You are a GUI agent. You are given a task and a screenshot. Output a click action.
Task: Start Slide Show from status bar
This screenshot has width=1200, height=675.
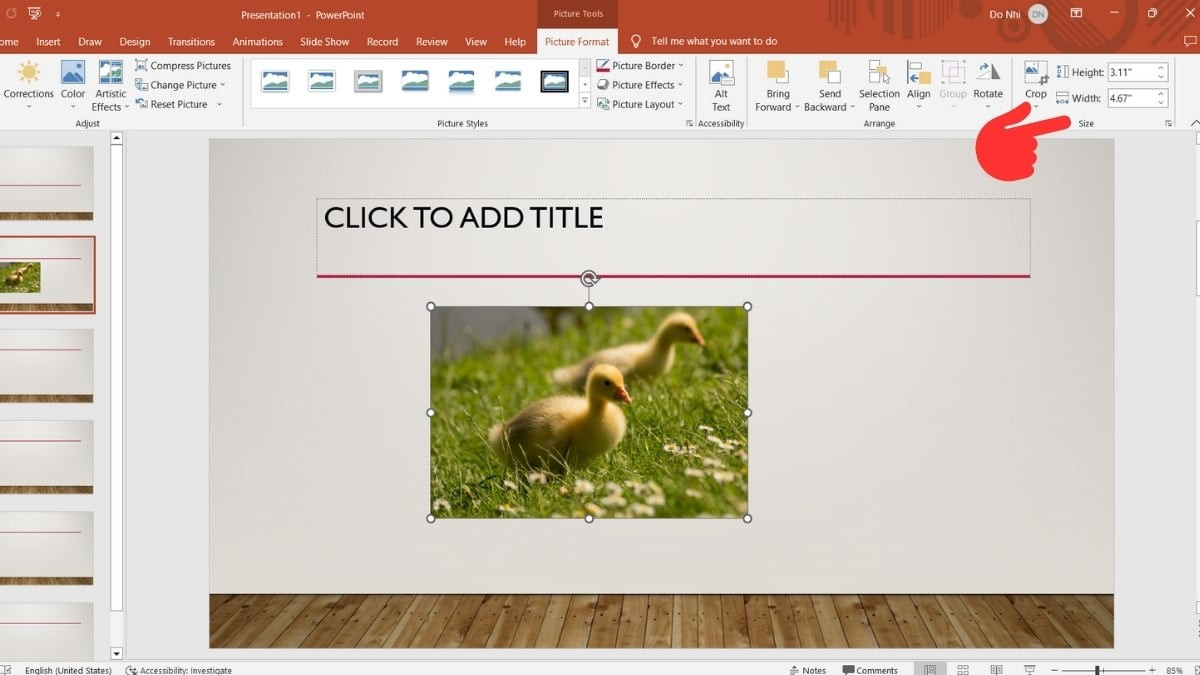pos(1029,669)
